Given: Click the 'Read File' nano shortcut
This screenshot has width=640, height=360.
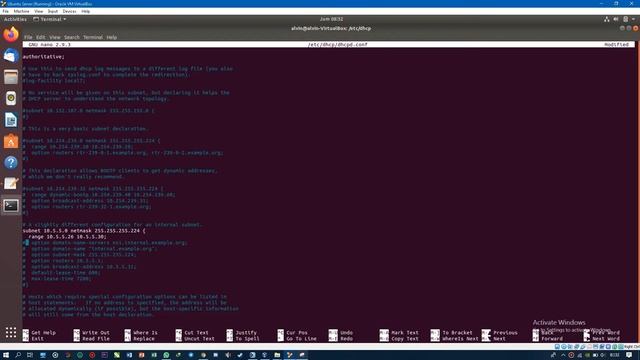Looking at the screenshot, I should (92, 339).
